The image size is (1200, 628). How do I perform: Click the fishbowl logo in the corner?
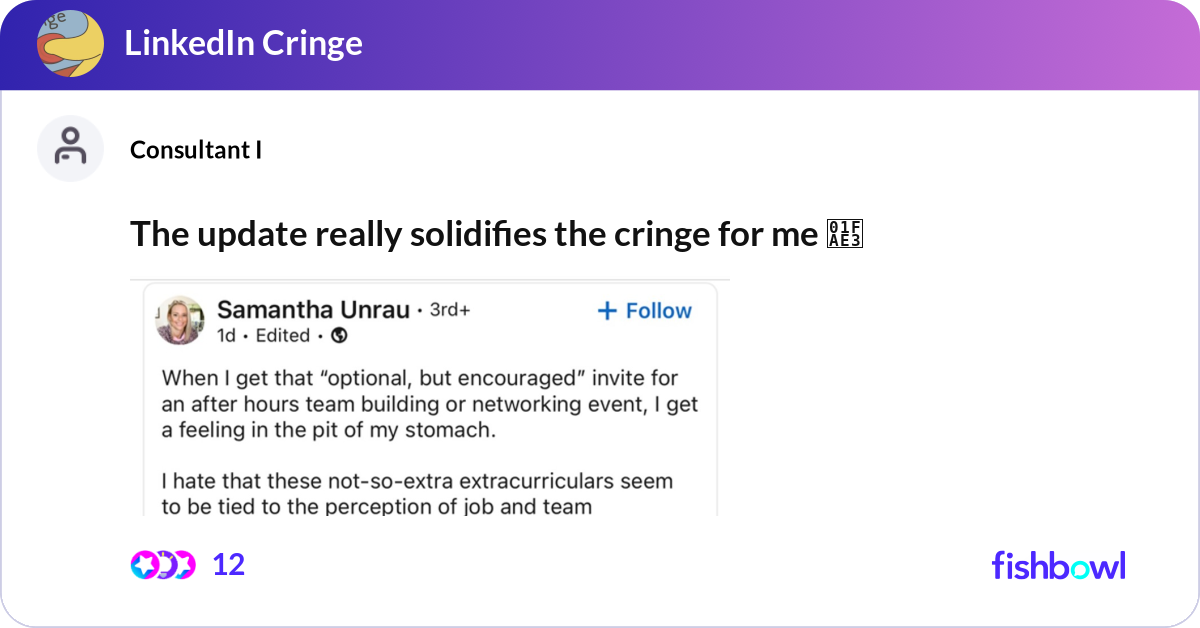coord(1058,565)
